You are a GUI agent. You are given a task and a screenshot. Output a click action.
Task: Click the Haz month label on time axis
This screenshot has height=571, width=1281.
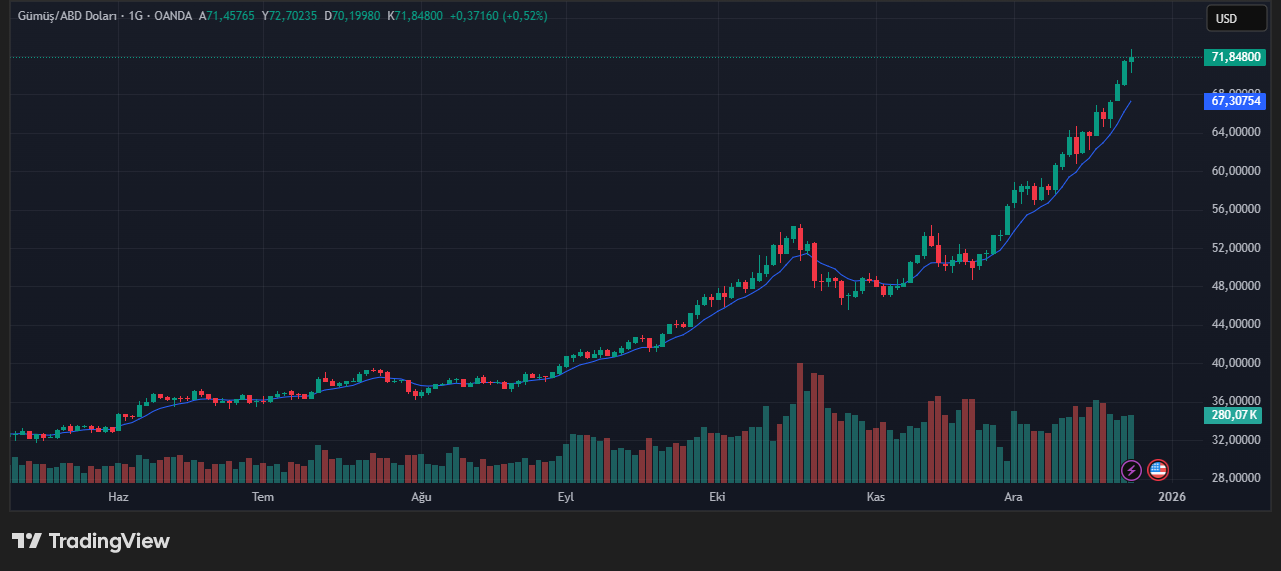pyautogui.click(x=118, y=497)
